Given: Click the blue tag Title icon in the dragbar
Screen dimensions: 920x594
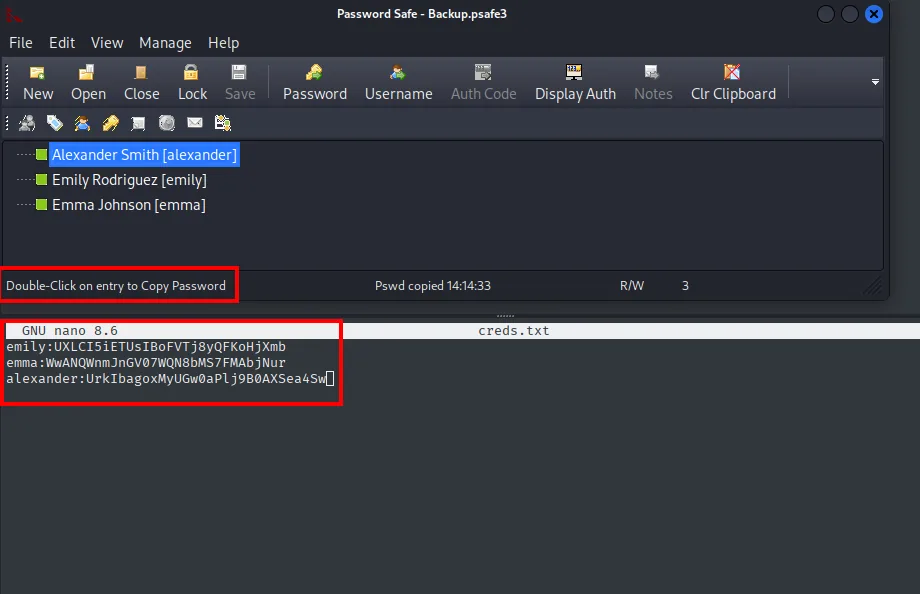Looking at the screenshot, I should [x=55, y=123].
